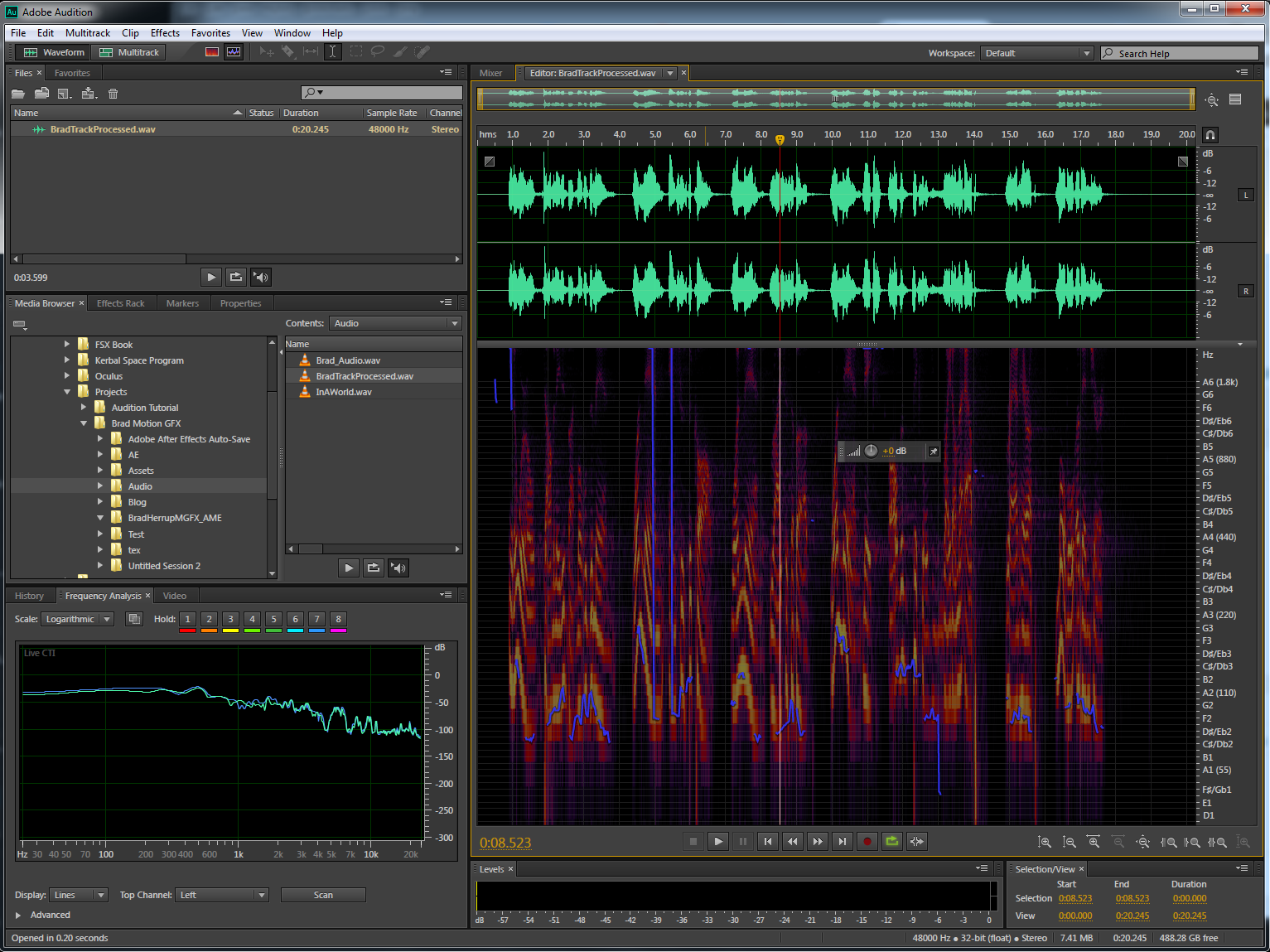Viewport: 1270px width, 952px height.
Task: Open the Effects menu
Action: pyautogui.click(x=165, y=33)
